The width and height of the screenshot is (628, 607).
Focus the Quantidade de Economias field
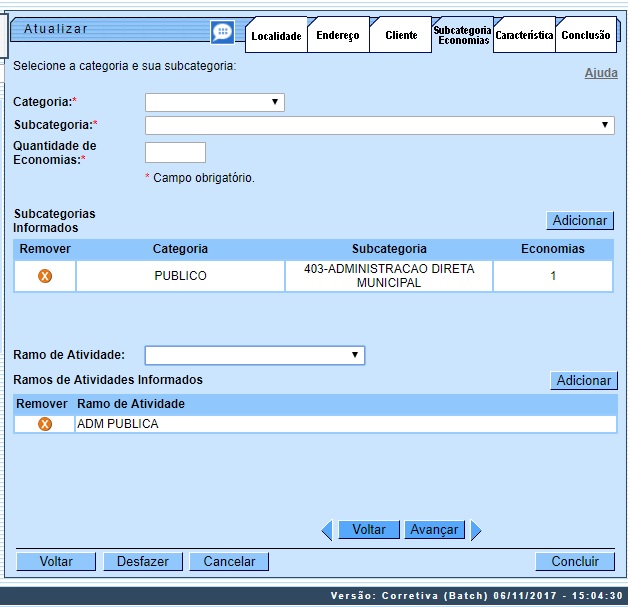[175, 152]
